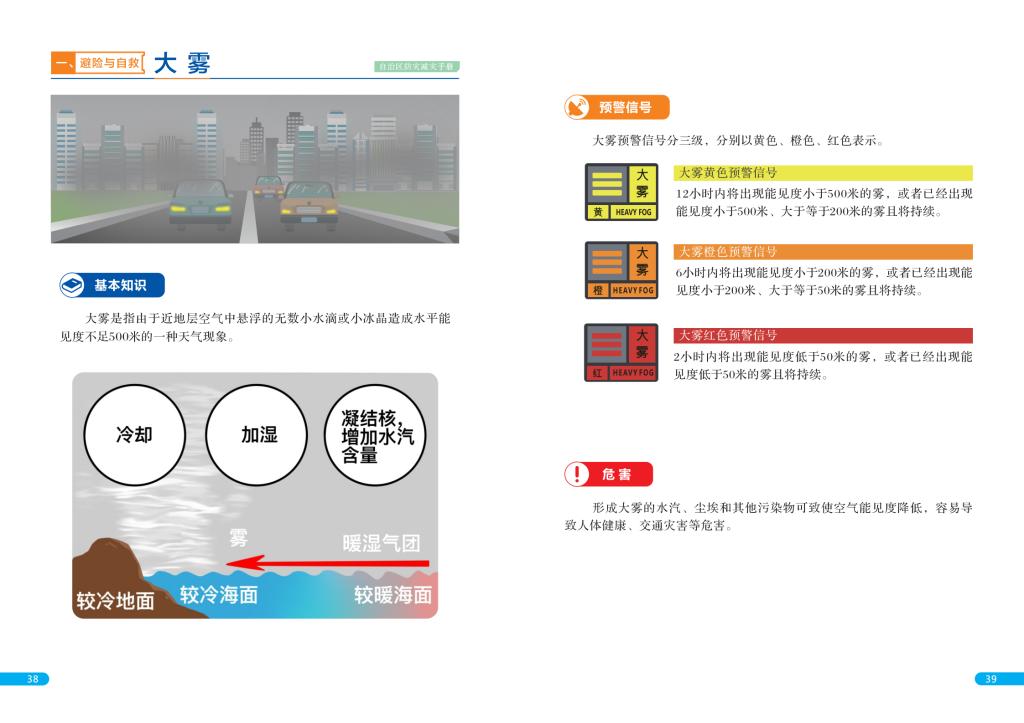1024x723 pixels.
Task: Click the orange heavy fog warning icon
Action: point(621,270)
